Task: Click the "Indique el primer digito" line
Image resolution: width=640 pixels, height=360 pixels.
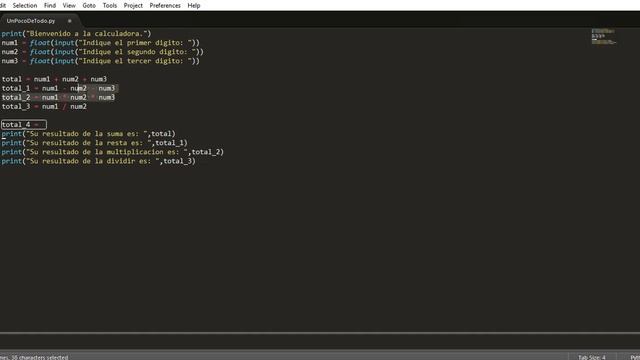Action: coord(100,43)
